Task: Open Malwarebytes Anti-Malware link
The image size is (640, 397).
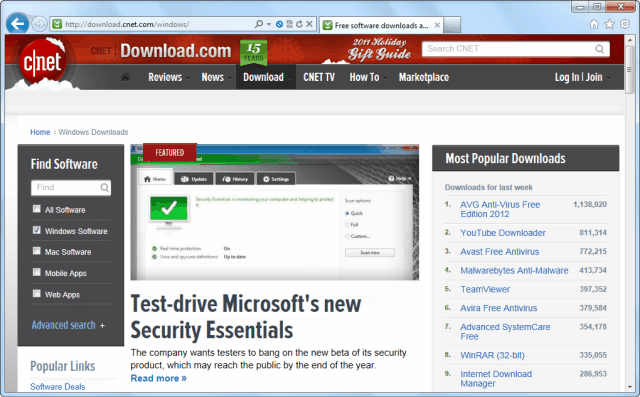Action: point(514,271)
